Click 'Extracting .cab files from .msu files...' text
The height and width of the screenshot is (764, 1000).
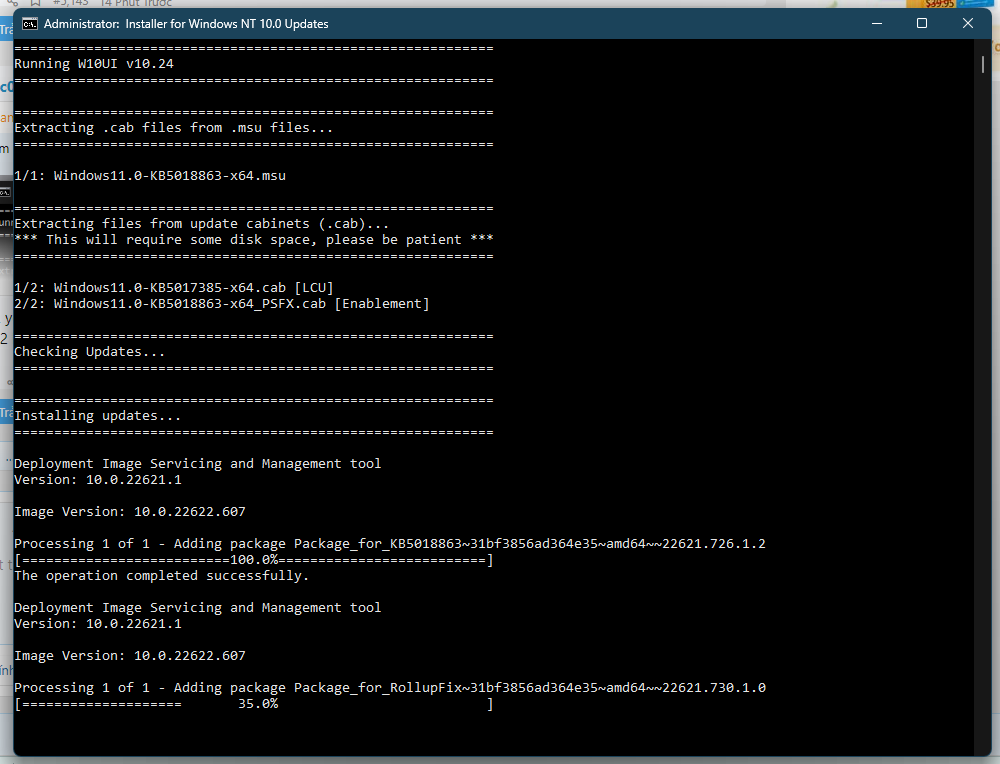[173, 128]
